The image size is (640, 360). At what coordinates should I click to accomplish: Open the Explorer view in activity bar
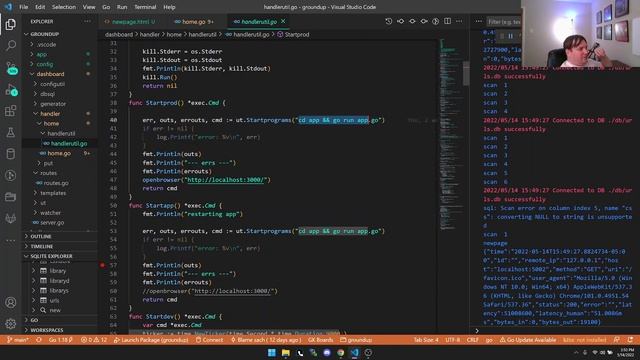pos(11,24)
